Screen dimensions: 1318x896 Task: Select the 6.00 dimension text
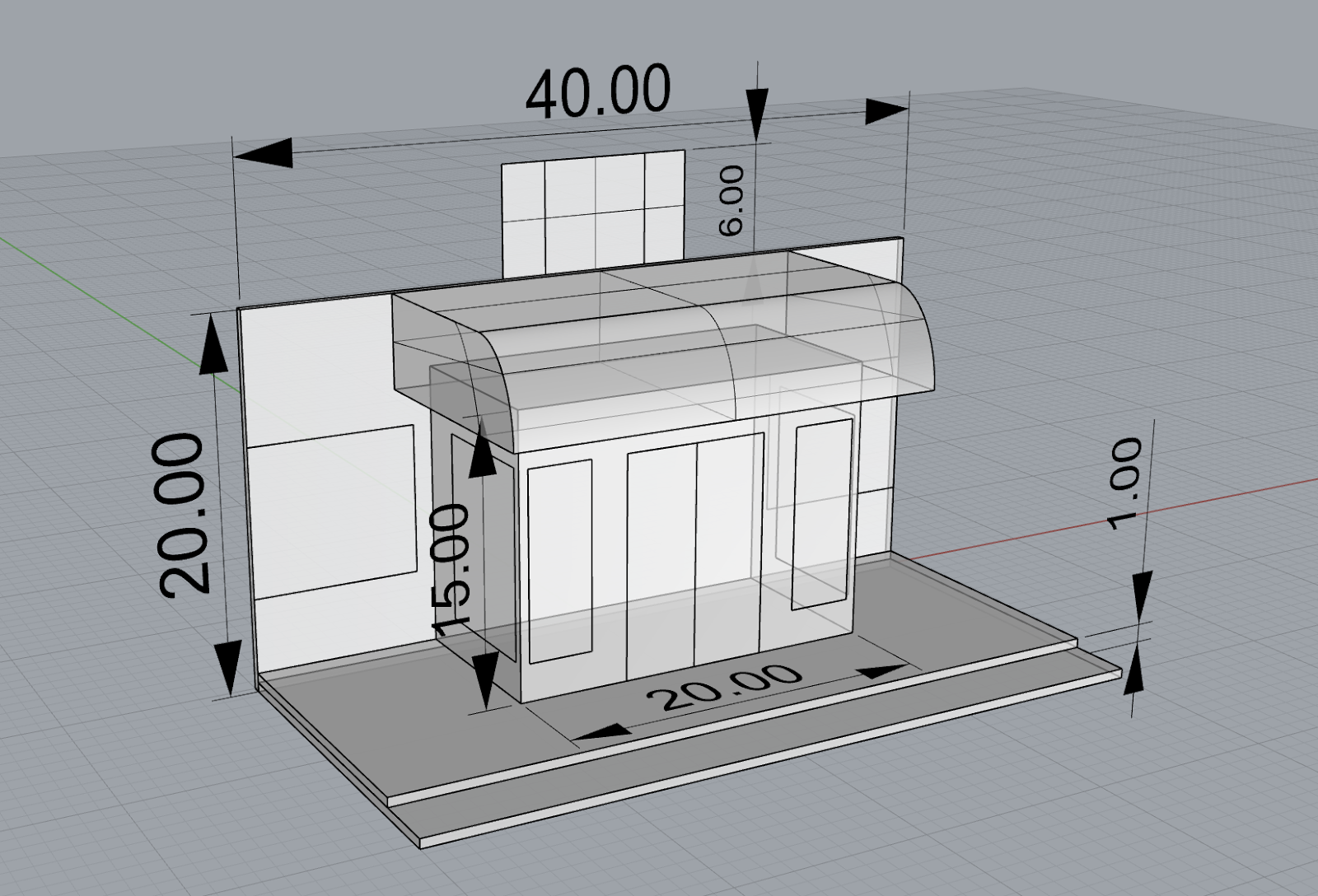coord(731,201)
